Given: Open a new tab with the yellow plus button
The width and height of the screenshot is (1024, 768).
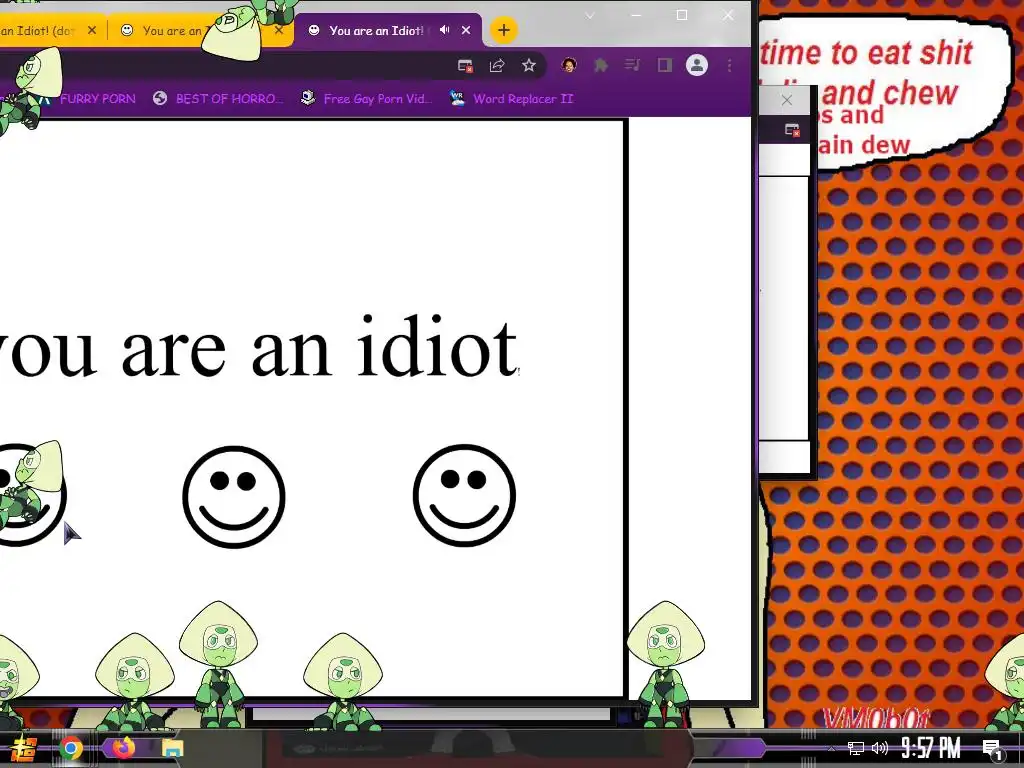Looking at the screenshot, I should click(504, 30).
